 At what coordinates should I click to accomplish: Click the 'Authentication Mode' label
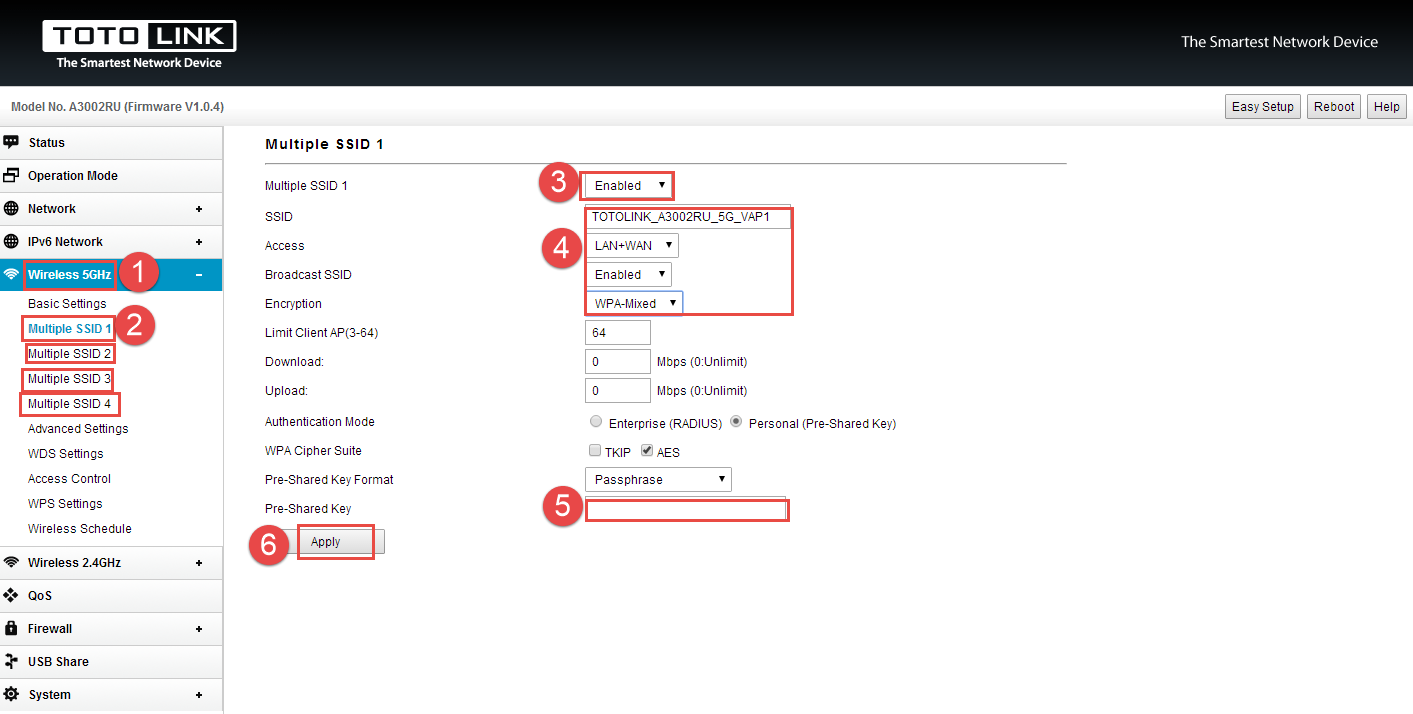pos(320,422)
